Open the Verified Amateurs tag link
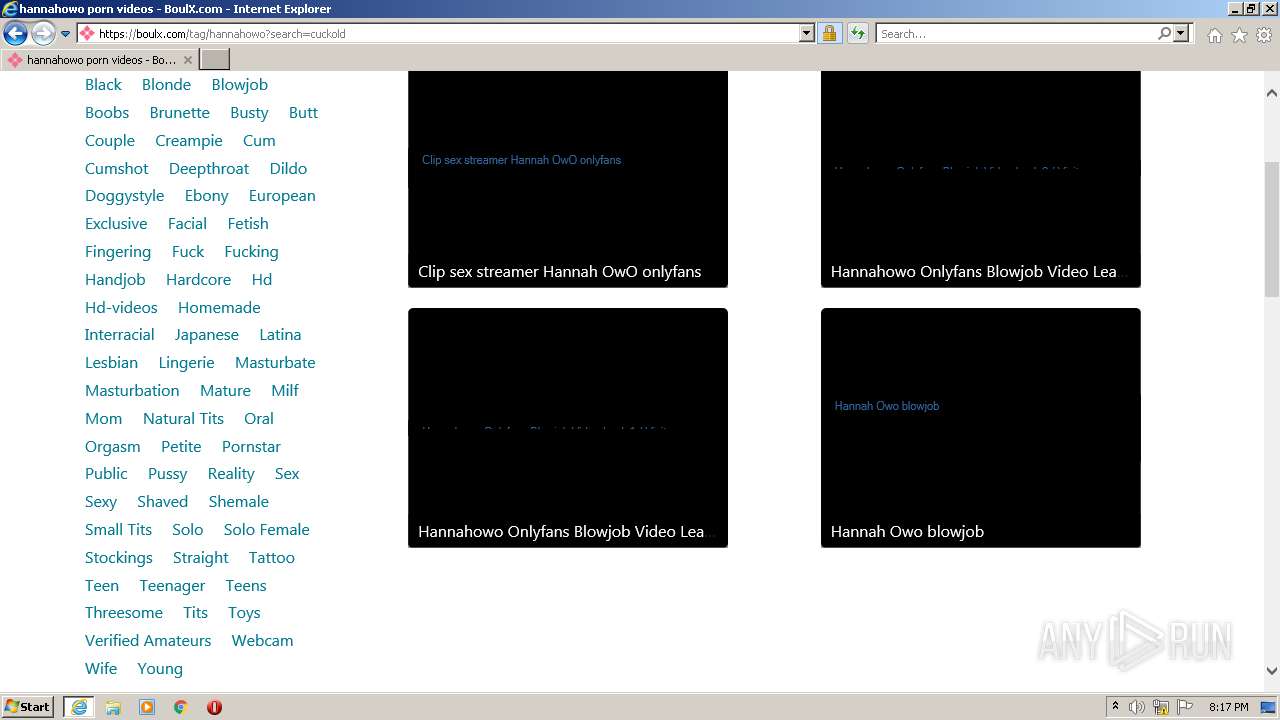Image resolution: width=1280 pixels, height=720 pixels. [x=148, y=641]
